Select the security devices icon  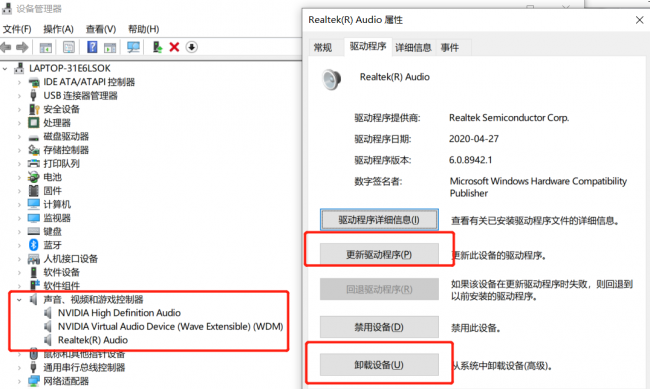34,109
